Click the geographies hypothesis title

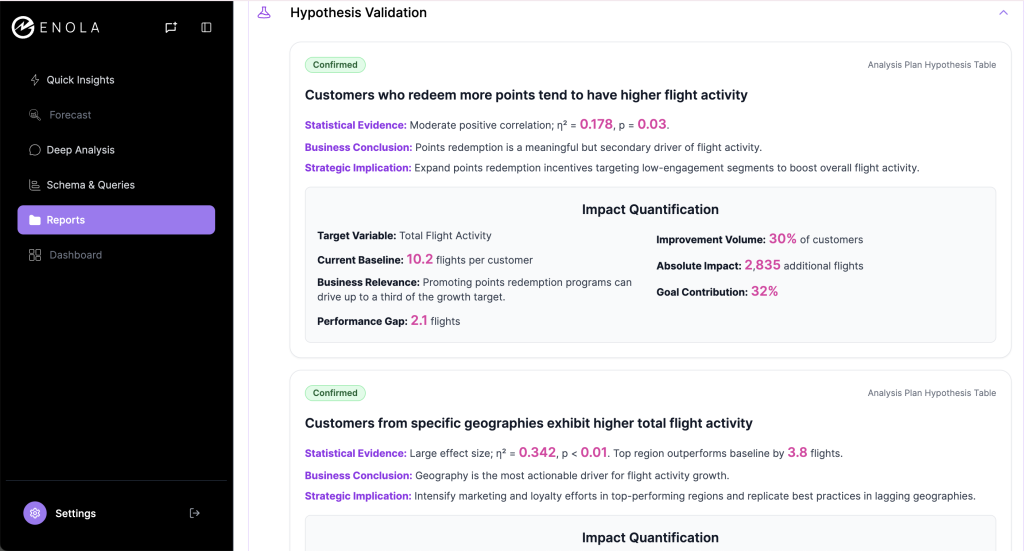[528, 424]
